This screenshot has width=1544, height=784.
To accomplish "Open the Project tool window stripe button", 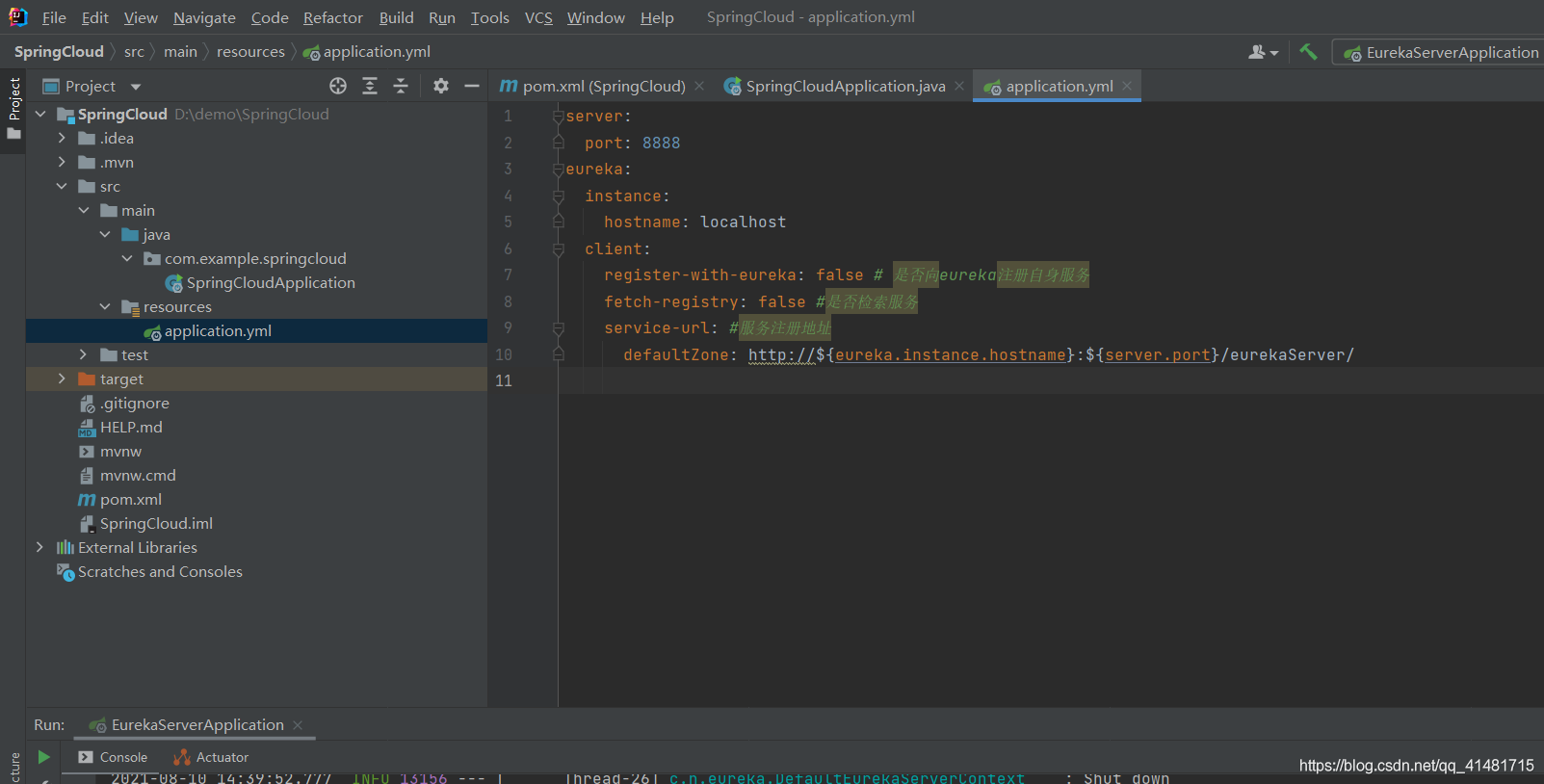I will pos(13,108).
